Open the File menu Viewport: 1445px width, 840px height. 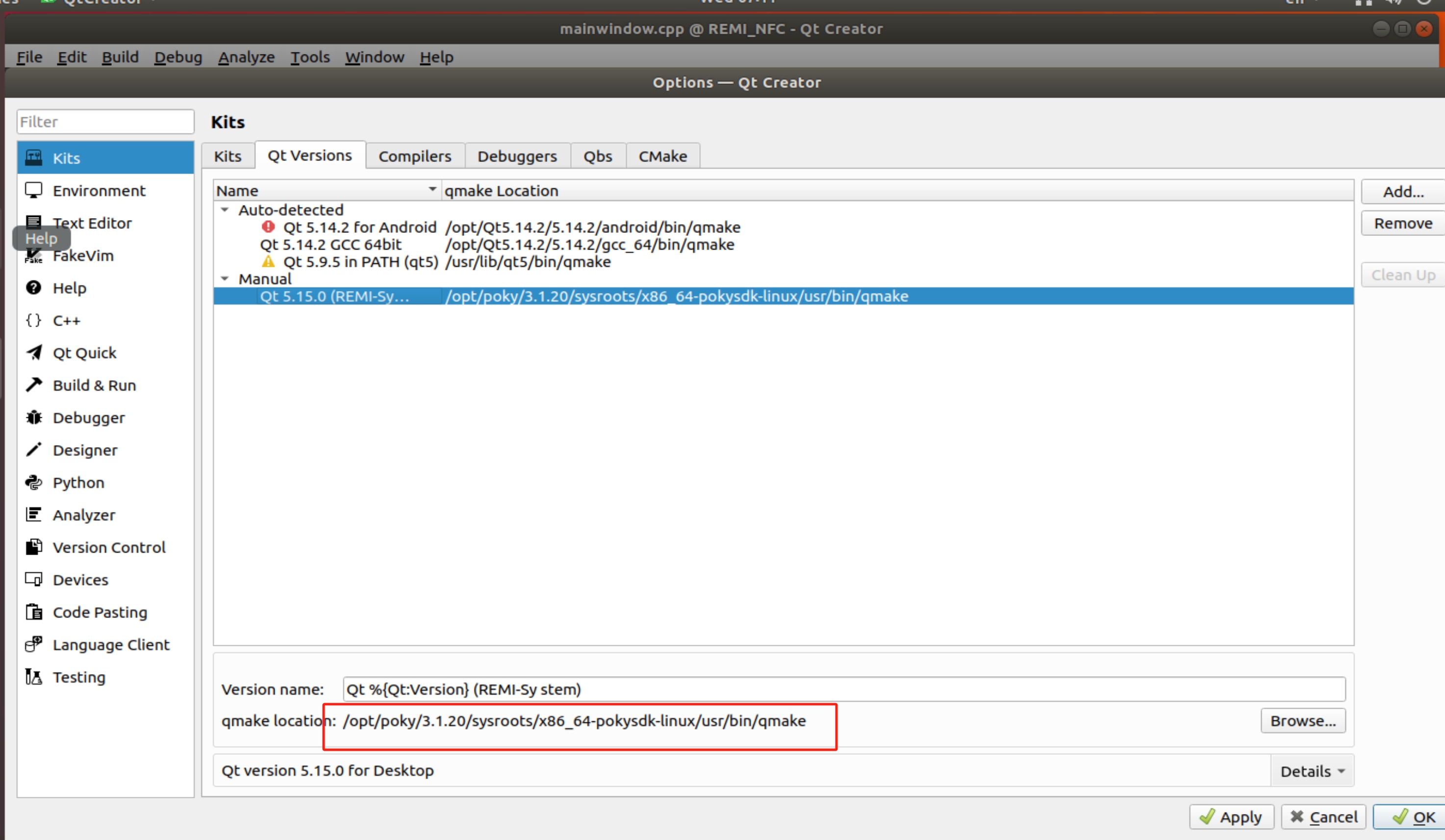pyautogui.click(x=29, y=57)
